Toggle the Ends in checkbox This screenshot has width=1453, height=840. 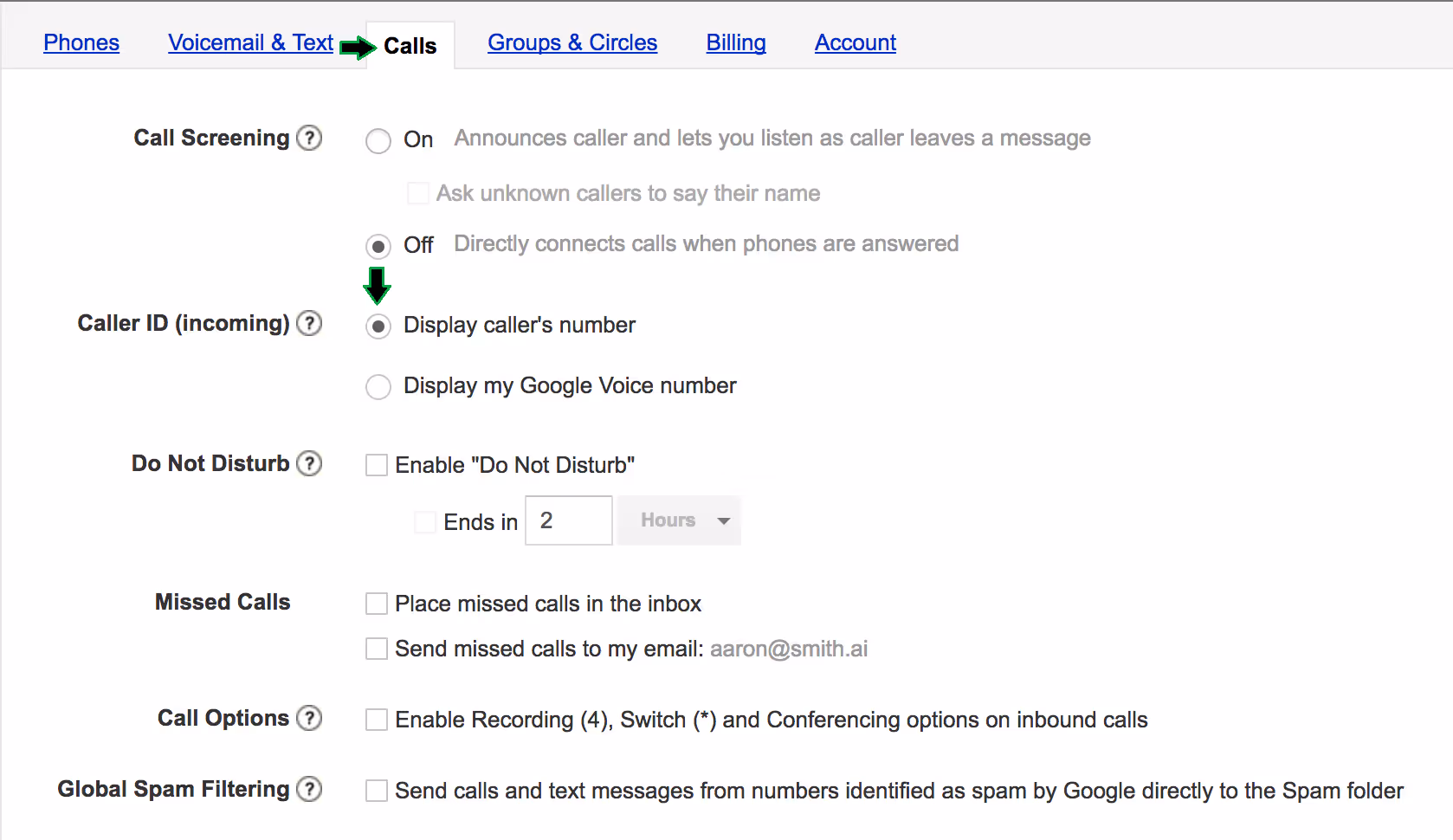425,522
